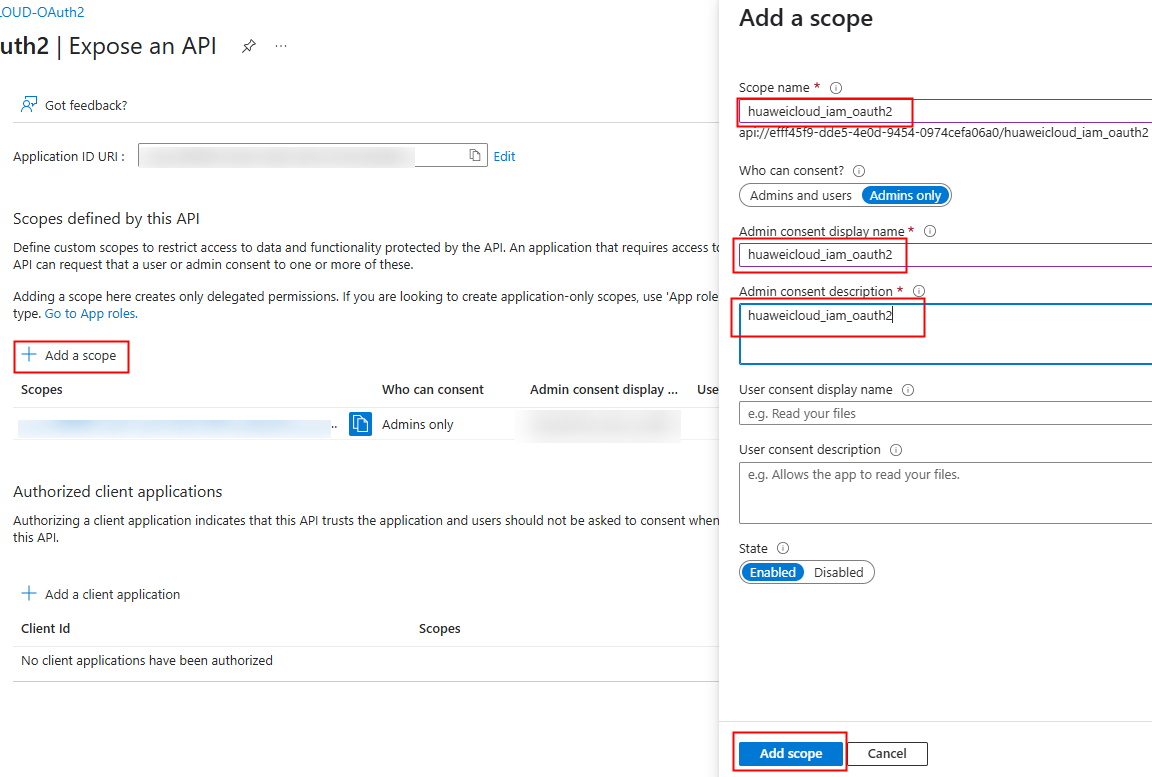Show info tooltip for State

783,548
